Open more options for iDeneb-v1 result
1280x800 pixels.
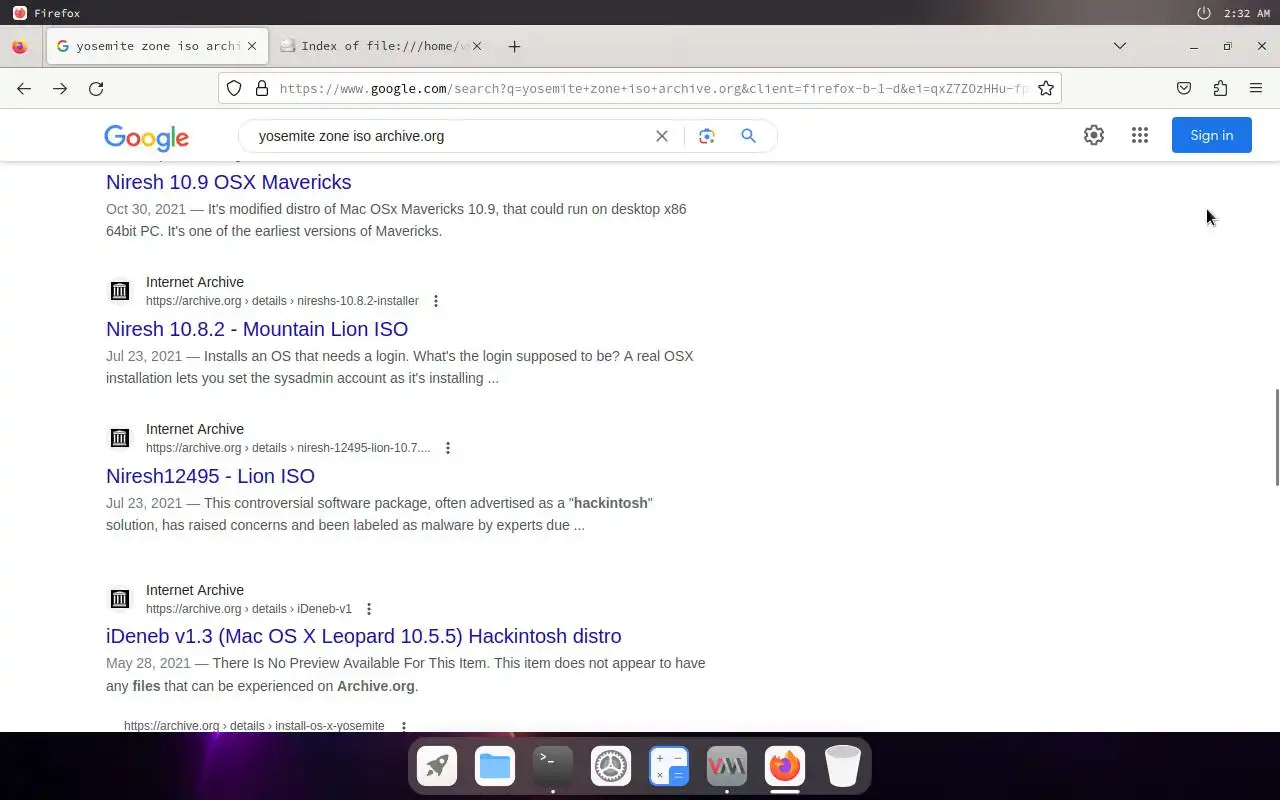click(x=368, y=609)
